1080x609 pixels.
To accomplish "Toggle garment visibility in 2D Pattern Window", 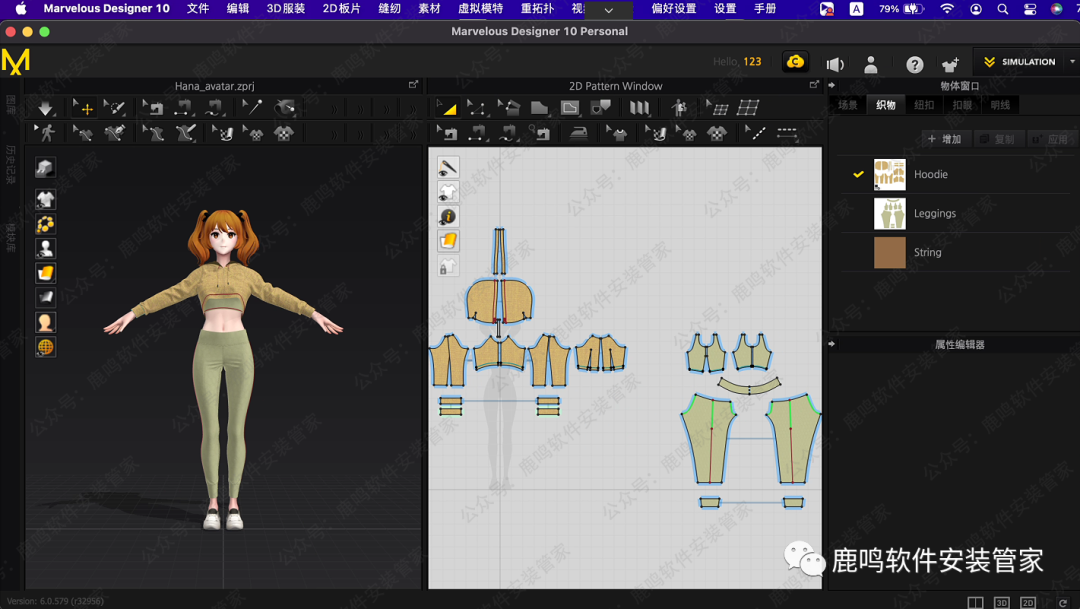I will coord(448,192).
